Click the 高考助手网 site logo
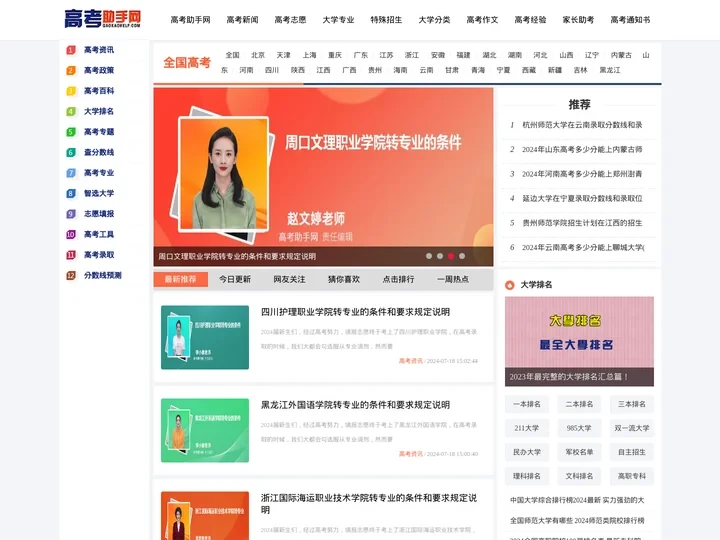This screenshot has height=540, width=720. (x=102, y=19)
